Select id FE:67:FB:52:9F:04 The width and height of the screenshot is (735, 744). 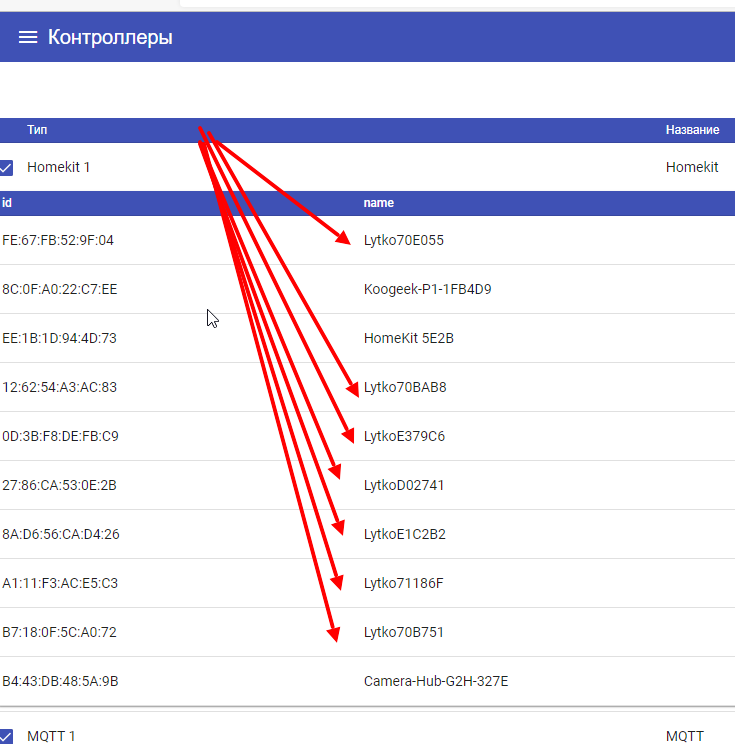pos(58,240)
